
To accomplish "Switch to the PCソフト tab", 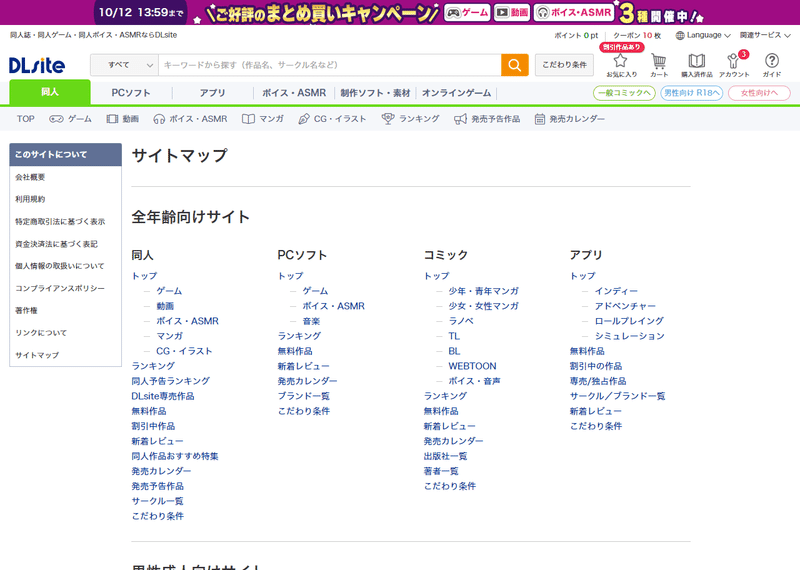I will pos(131,93).
